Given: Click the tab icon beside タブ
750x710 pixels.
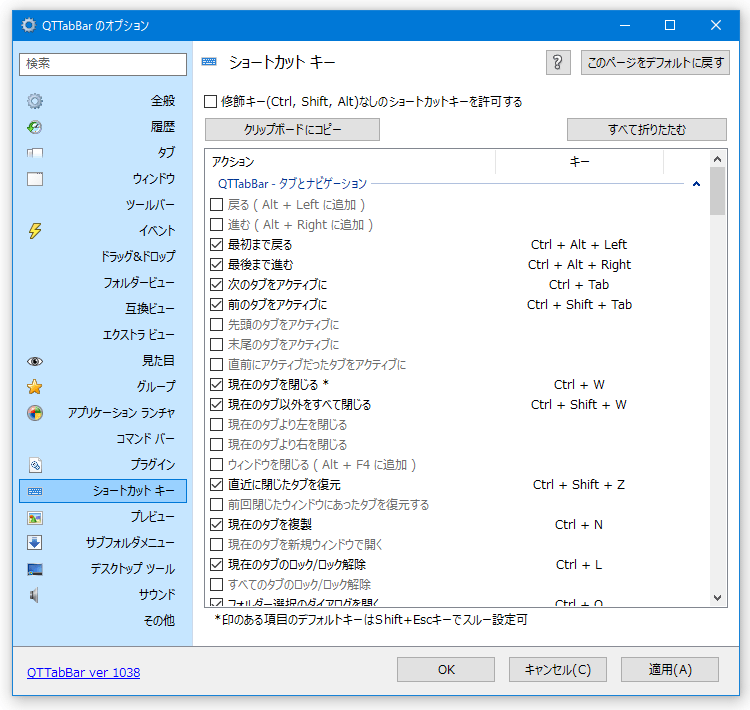Looking at the screenshot, I should 35,153.
